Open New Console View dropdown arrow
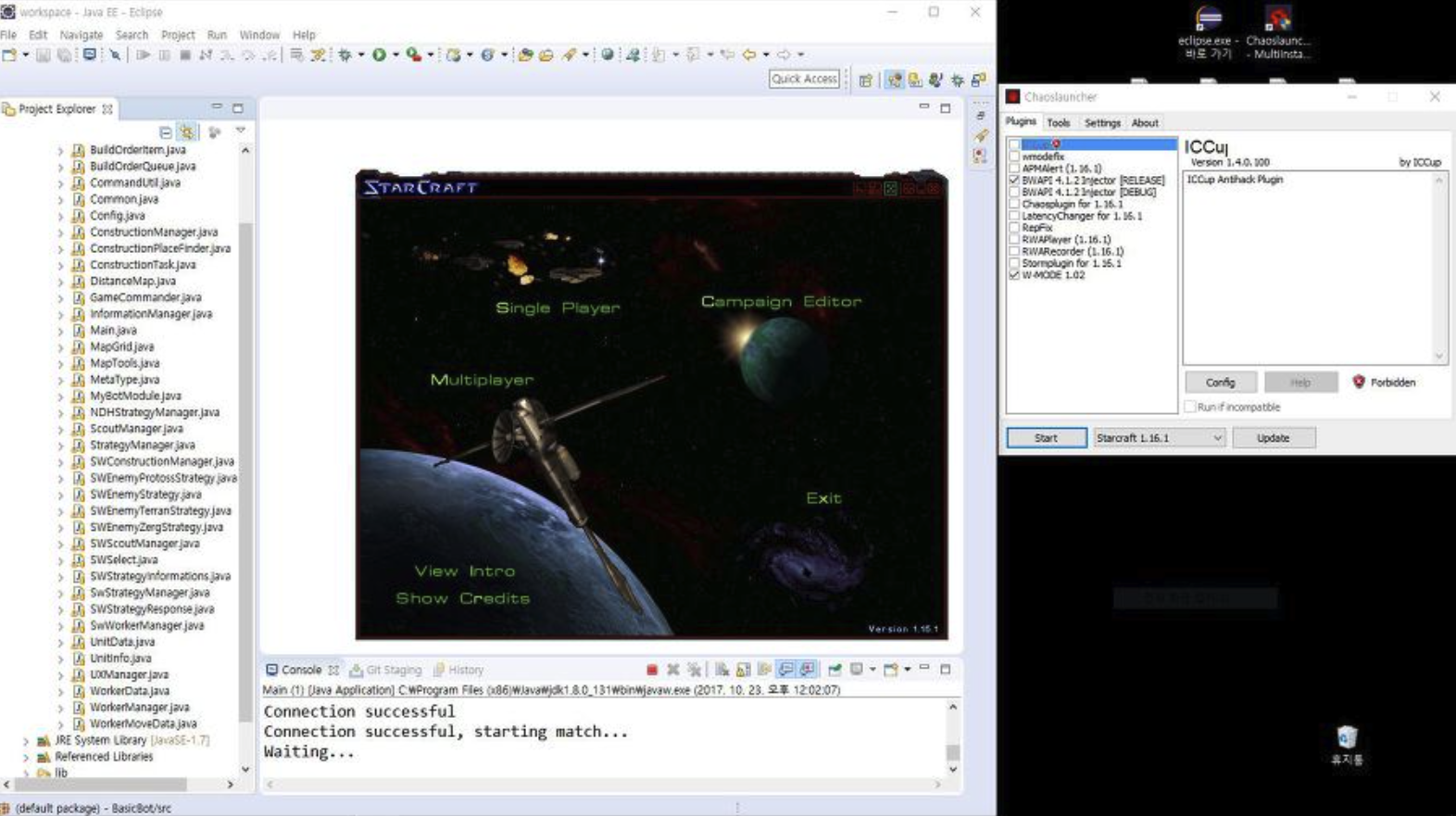Image resolution: width=1456 pixels, height=816 pixels. (x=907, y=670)
